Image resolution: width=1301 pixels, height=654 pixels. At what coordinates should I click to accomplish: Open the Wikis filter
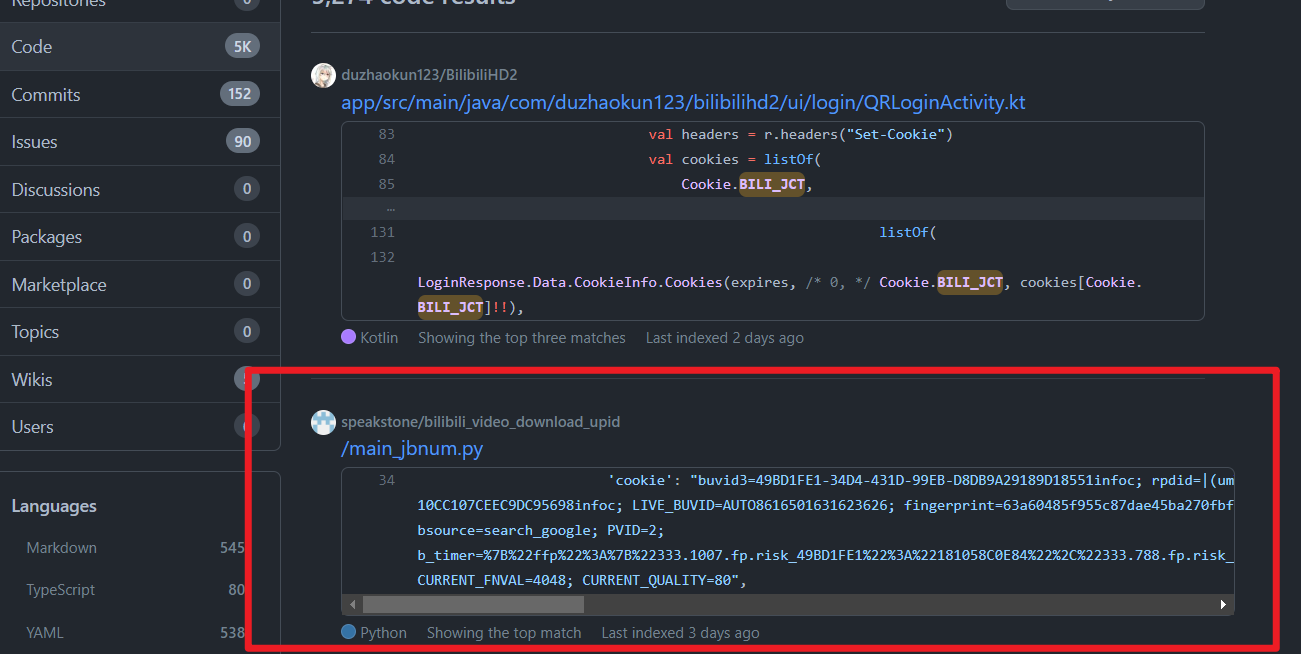pos(140,380)
